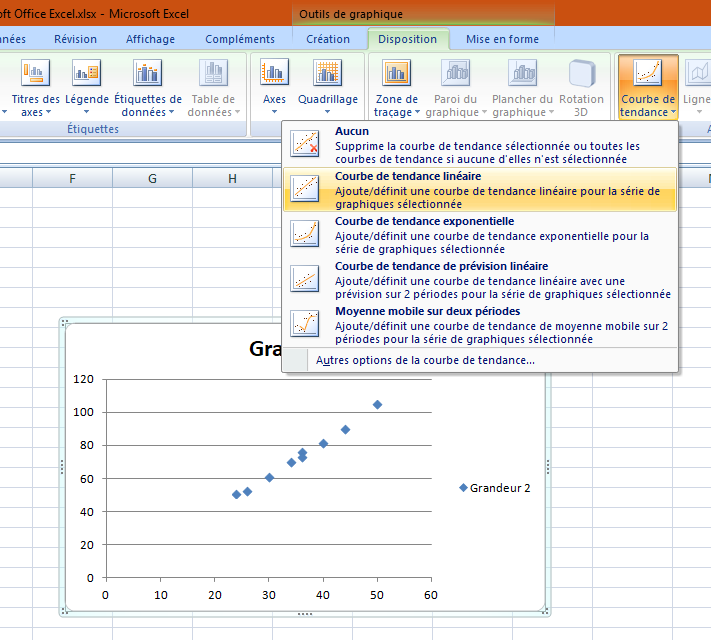Switch to the Mise en forme tab
711x640 pixels.
pyautogui.click(x=502, y=39)
